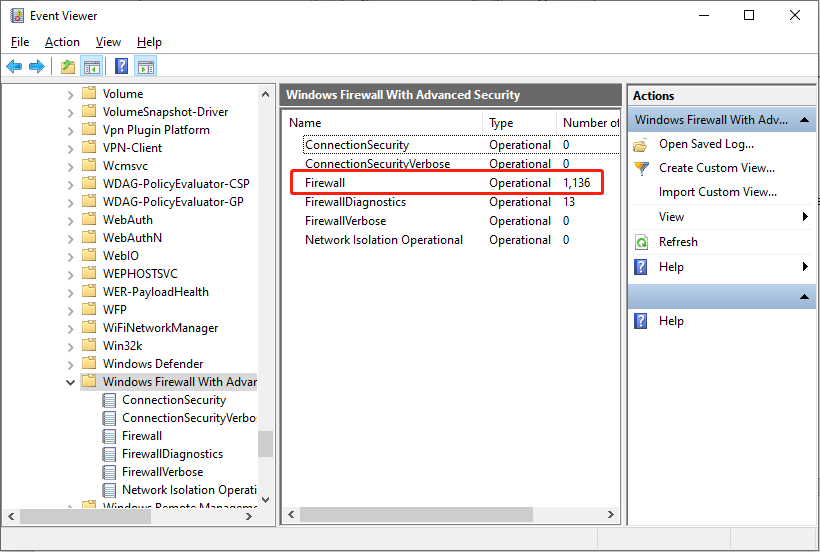Click the Network Isolation Operational log icon
Screen dimensions: 820x552
tap(109, 490)
